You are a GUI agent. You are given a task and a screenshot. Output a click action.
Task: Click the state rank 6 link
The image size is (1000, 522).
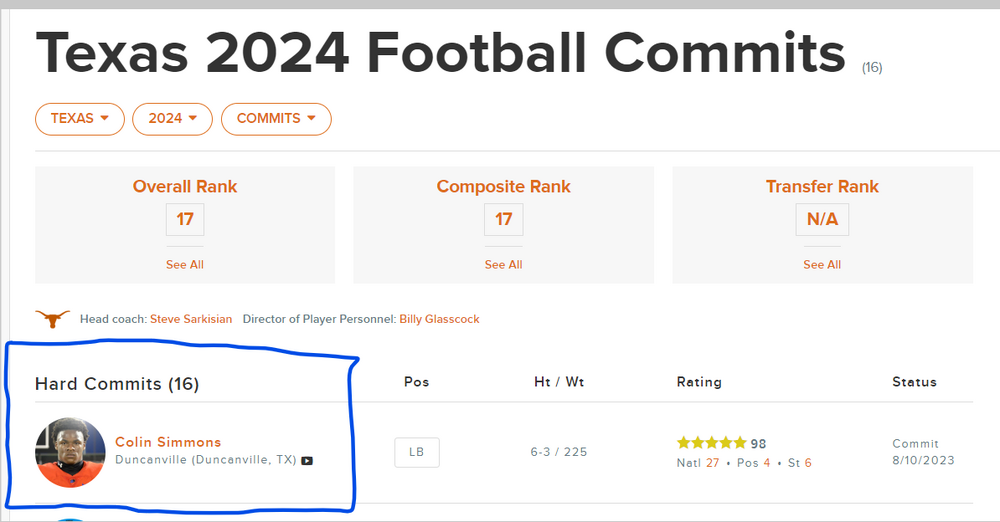[x=808, y=462]
